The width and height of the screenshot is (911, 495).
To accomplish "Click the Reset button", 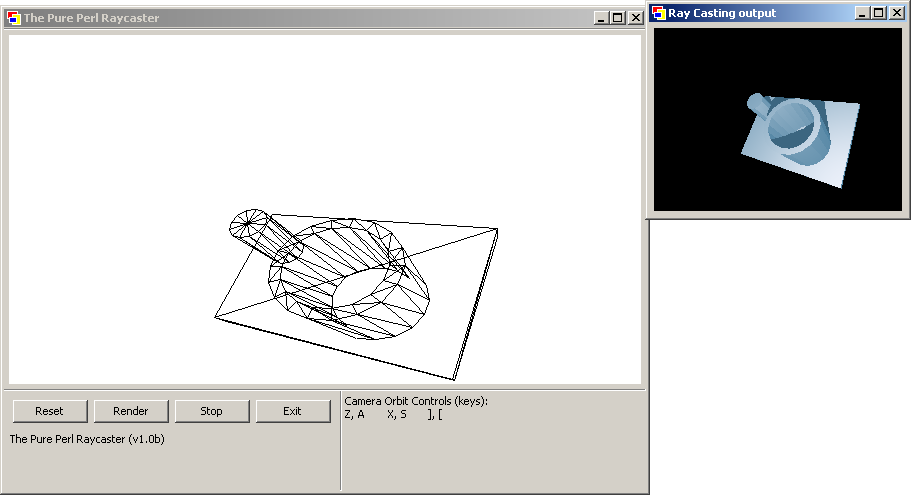I will coord(49,411).
